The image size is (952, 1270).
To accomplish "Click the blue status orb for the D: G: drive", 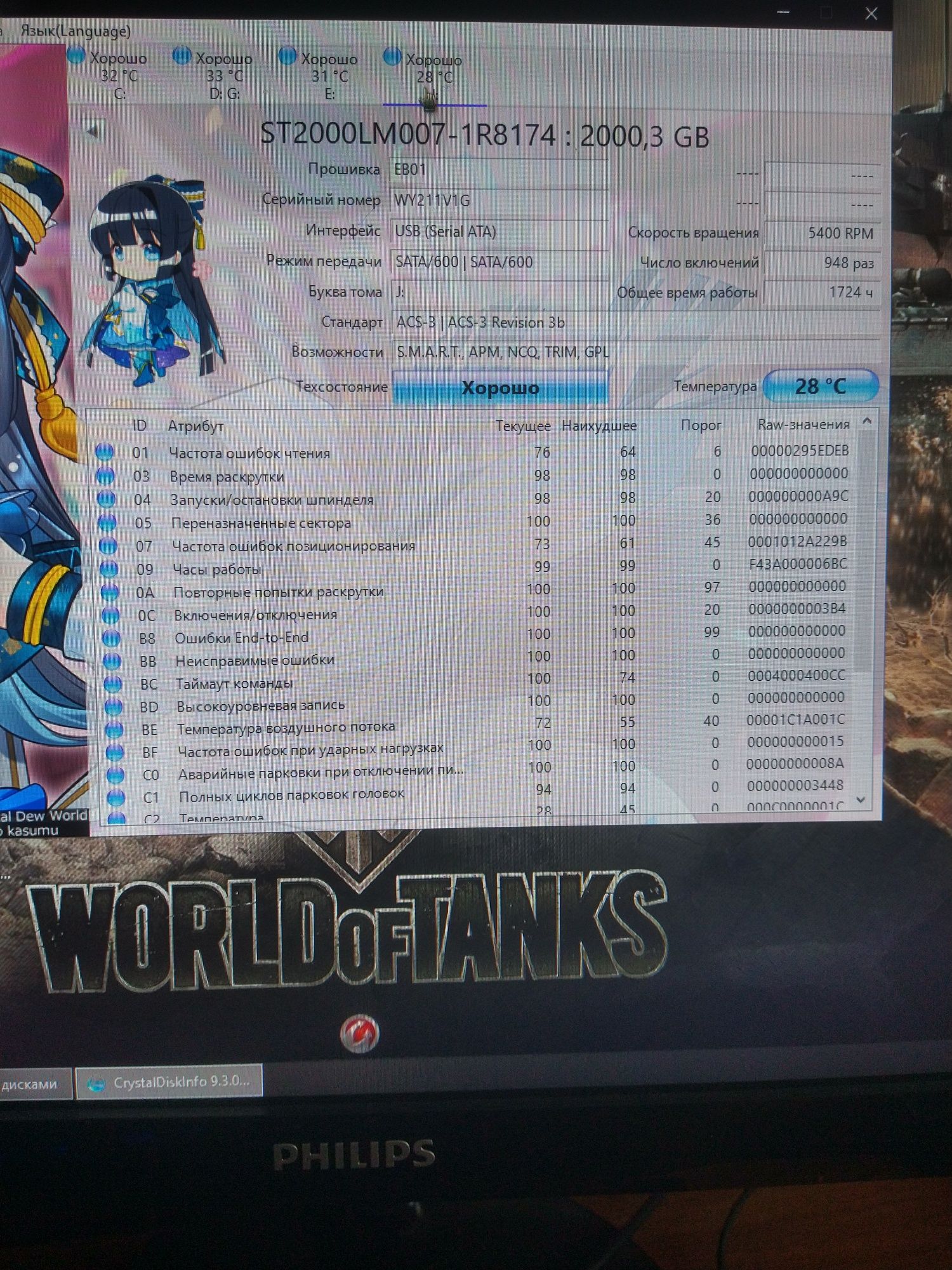I will pyautogui.click(x=182, y=56).
